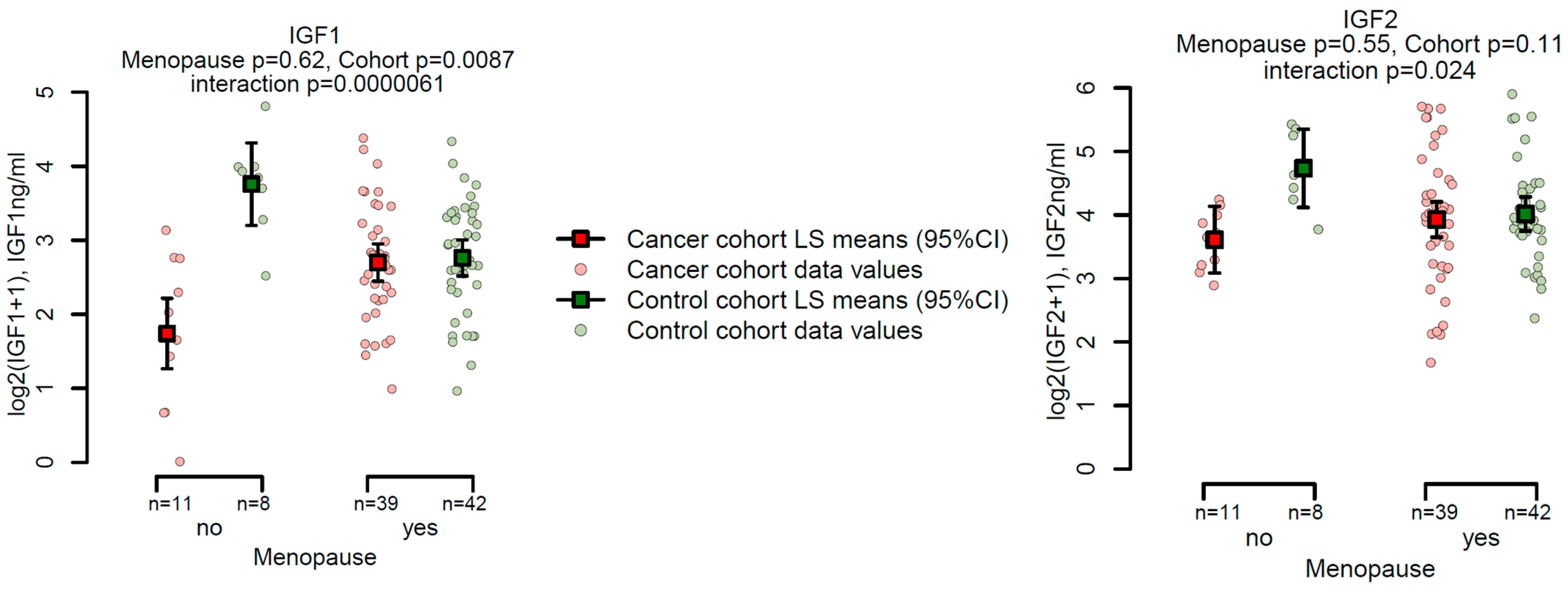Click the "Control cohort data values" legend text

pyautogui.click(x=774, y=330)
